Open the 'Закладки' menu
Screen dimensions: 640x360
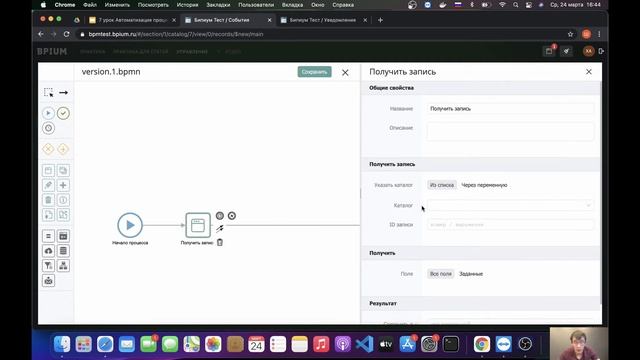coord(218,5)
